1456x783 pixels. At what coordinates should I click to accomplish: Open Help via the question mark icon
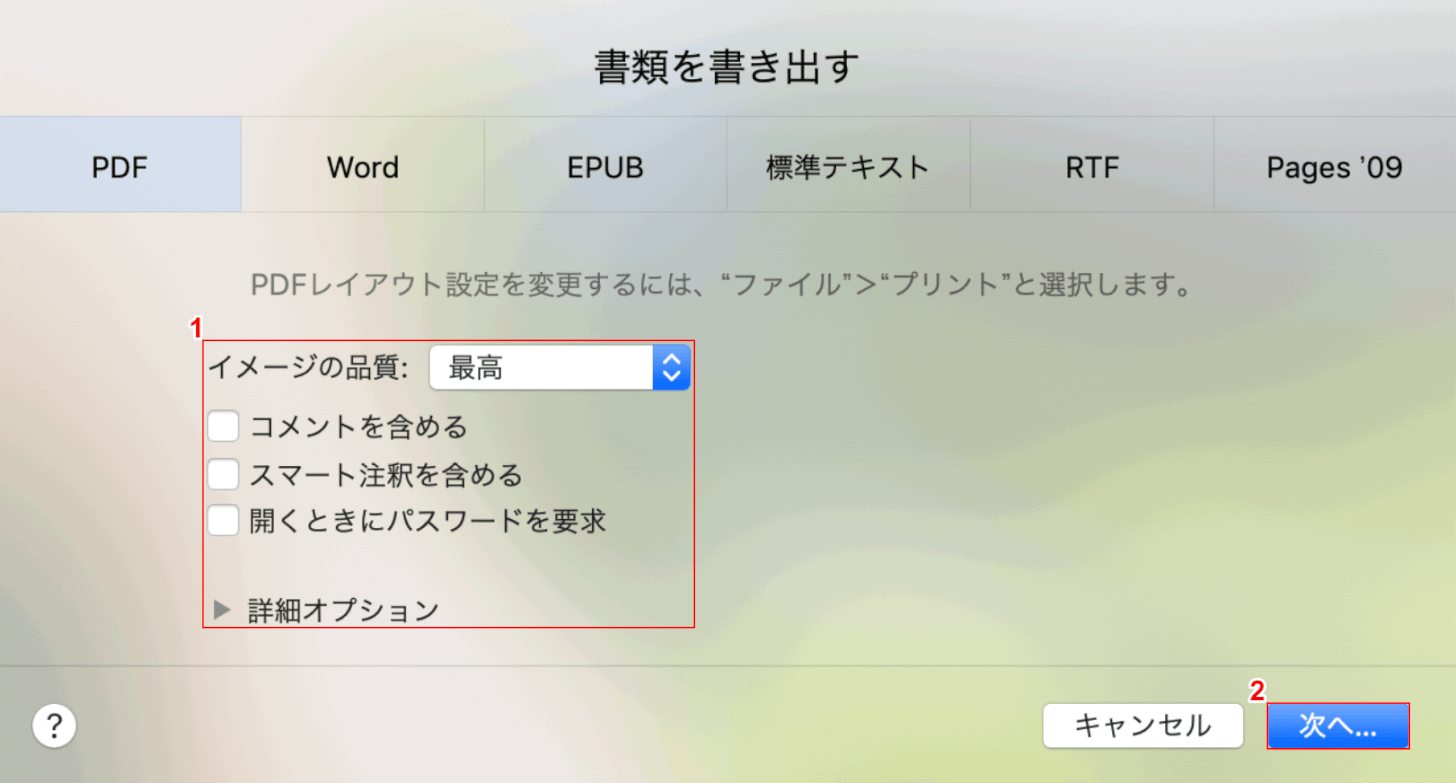click(x=55, y=725)
